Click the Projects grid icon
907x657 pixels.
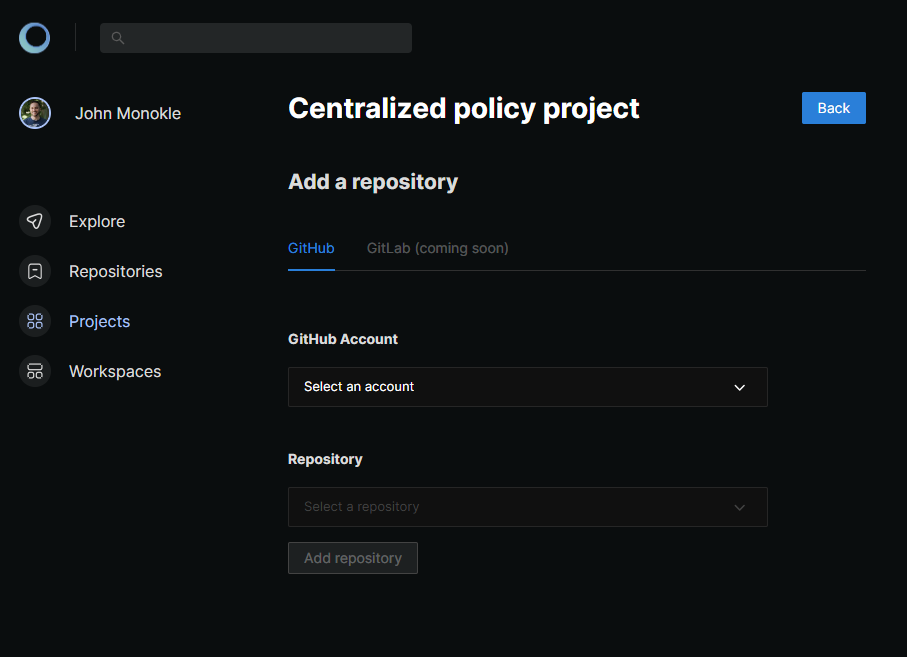[35, 321]
